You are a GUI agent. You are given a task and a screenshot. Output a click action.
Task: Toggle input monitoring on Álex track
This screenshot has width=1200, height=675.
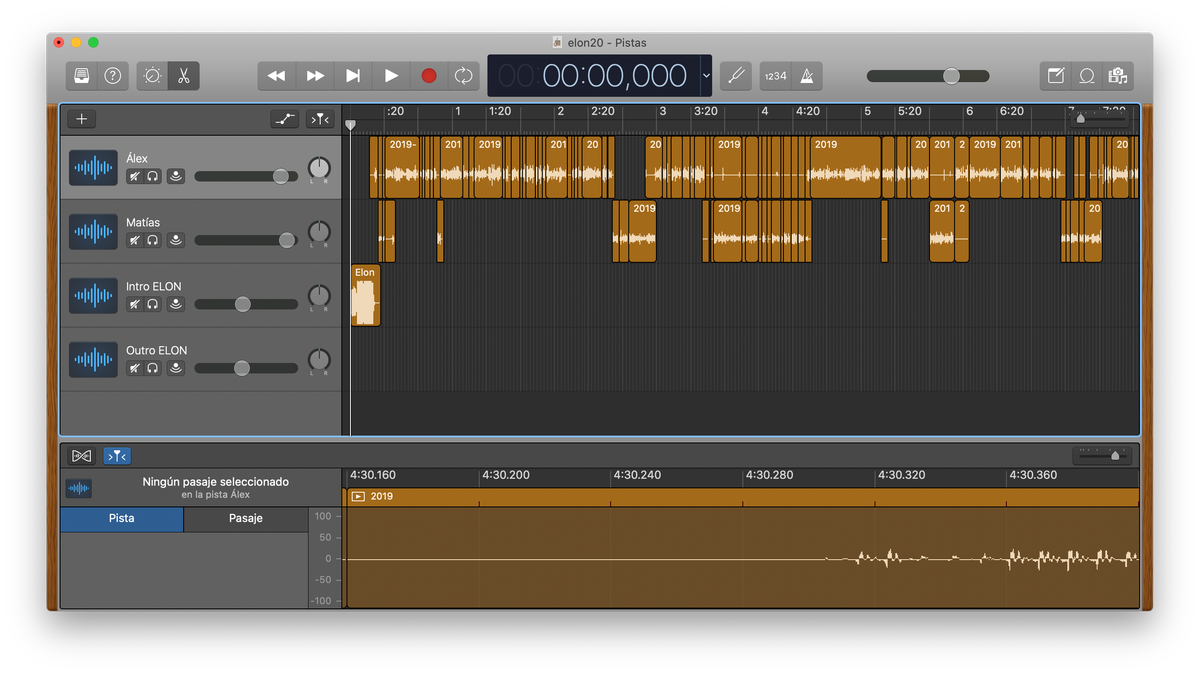[x=176, y=176]
